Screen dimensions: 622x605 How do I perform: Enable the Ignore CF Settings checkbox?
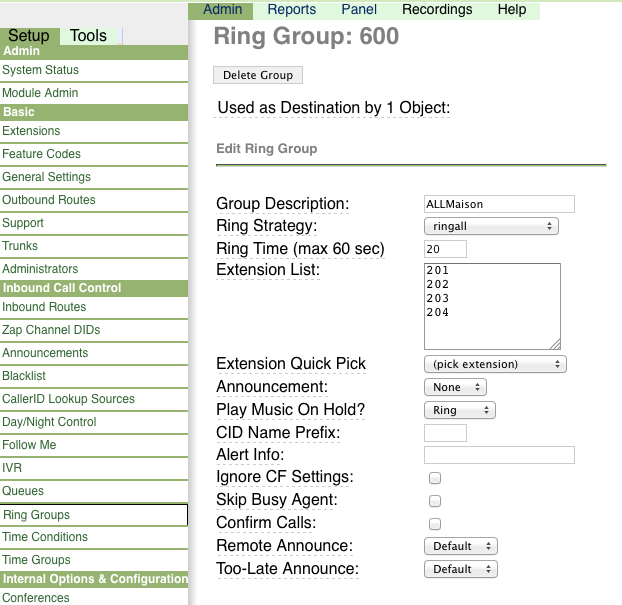(x=435, y=478)
